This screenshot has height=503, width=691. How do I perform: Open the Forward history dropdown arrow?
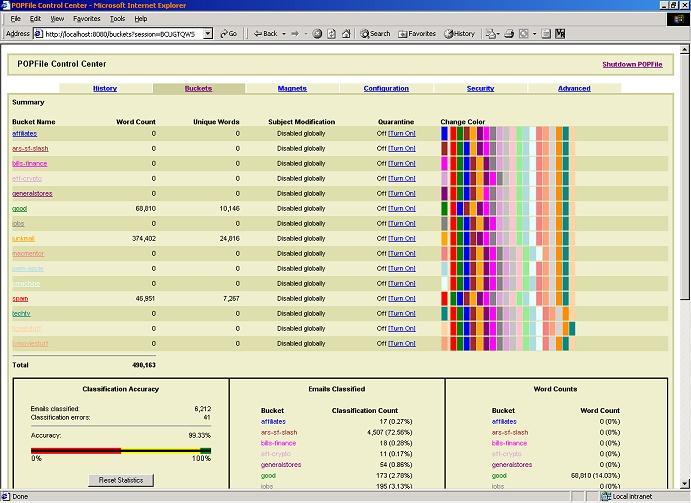click(x=306, y=34)
